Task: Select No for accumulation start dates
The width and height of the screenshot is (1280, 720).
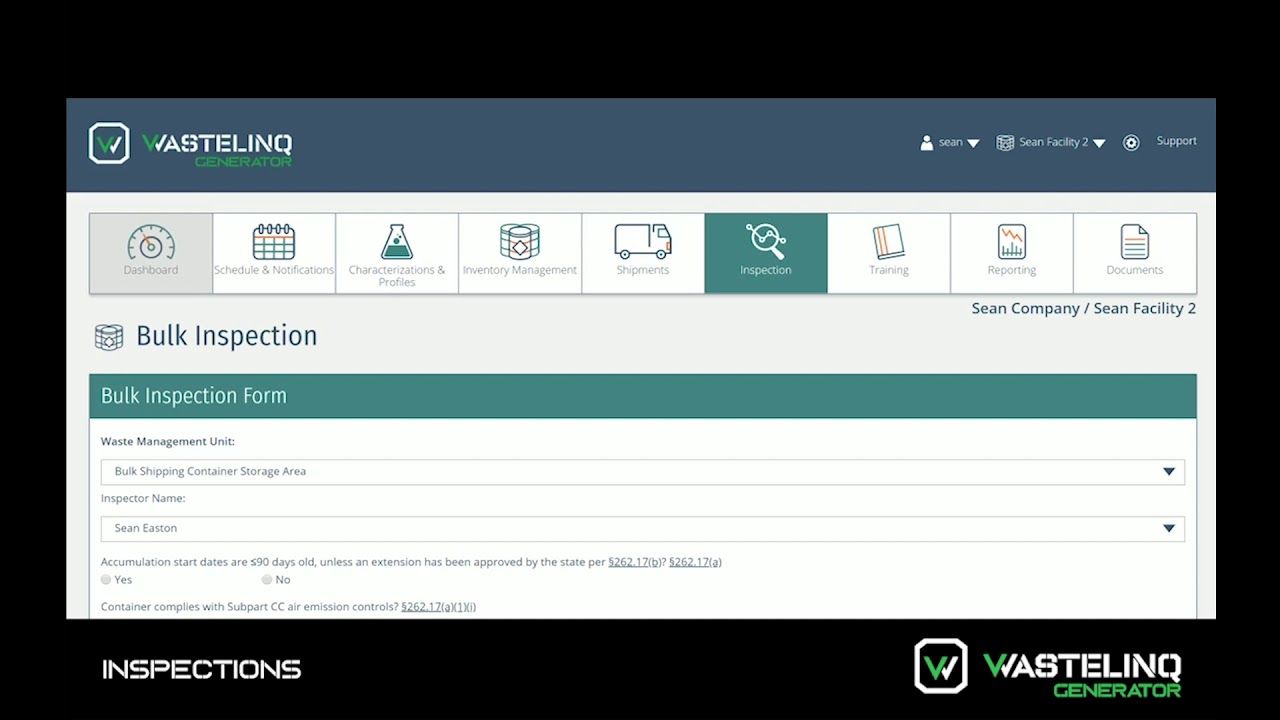Action: point(267,580)
